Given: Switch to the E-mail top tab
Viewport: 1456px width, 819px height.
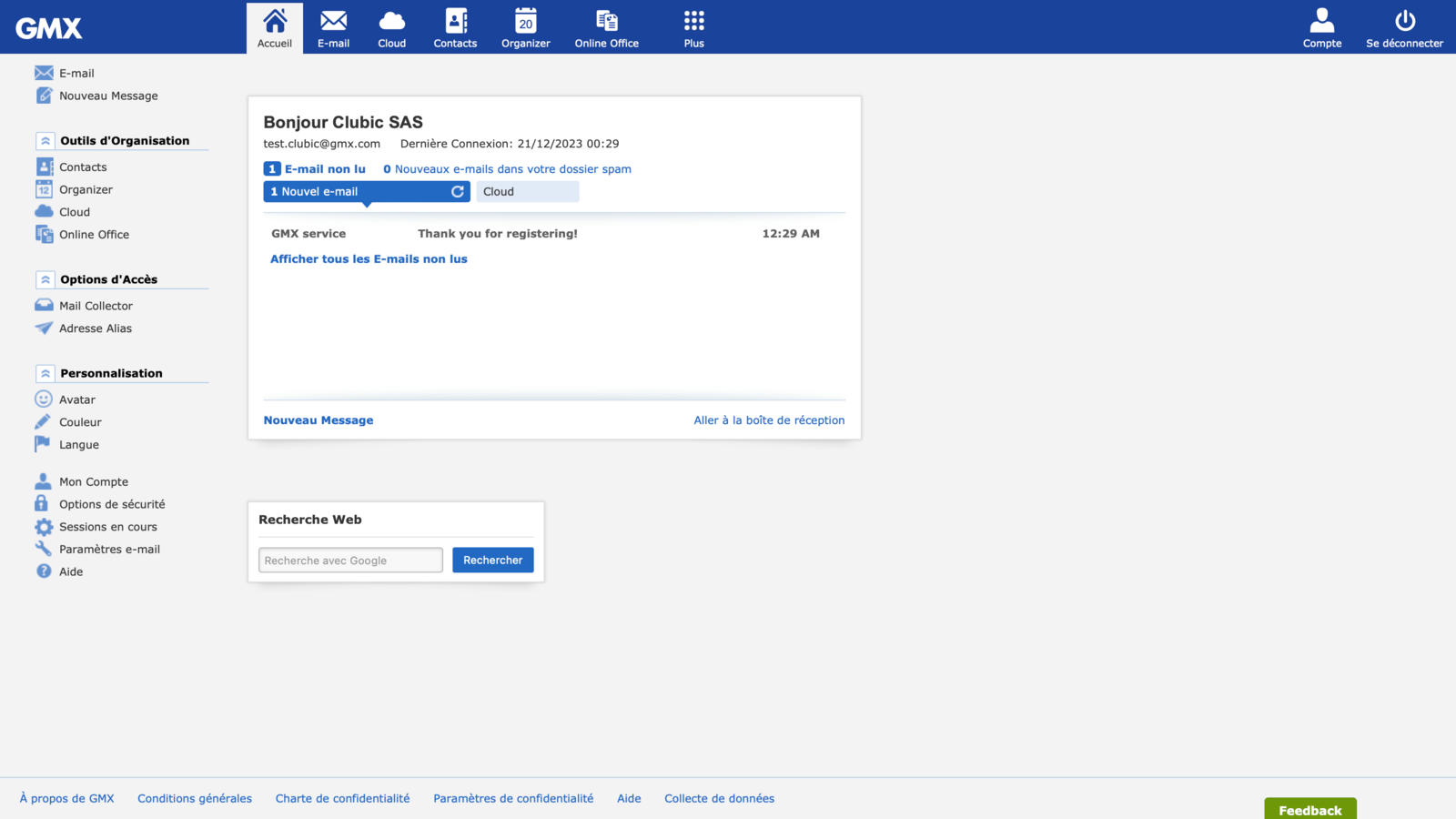Looking at the screenshot, I should tap(333, 28).
